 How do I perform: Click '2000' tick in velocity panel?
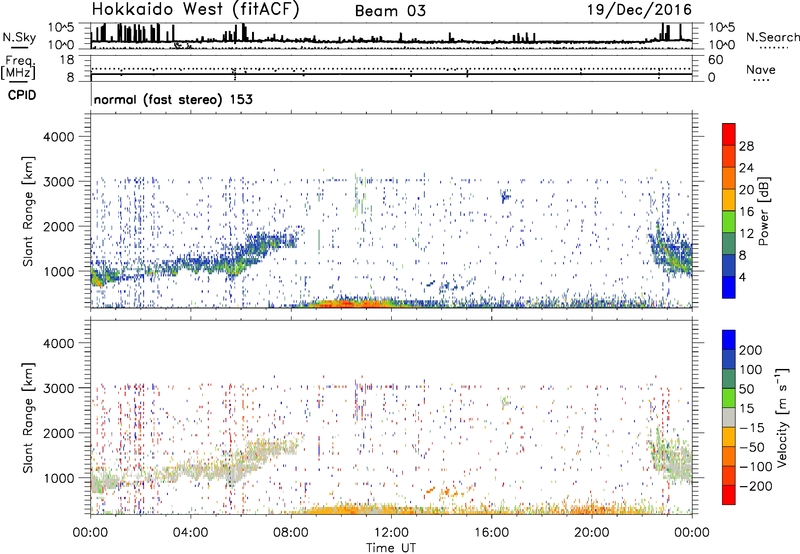[x=59, y=433]
